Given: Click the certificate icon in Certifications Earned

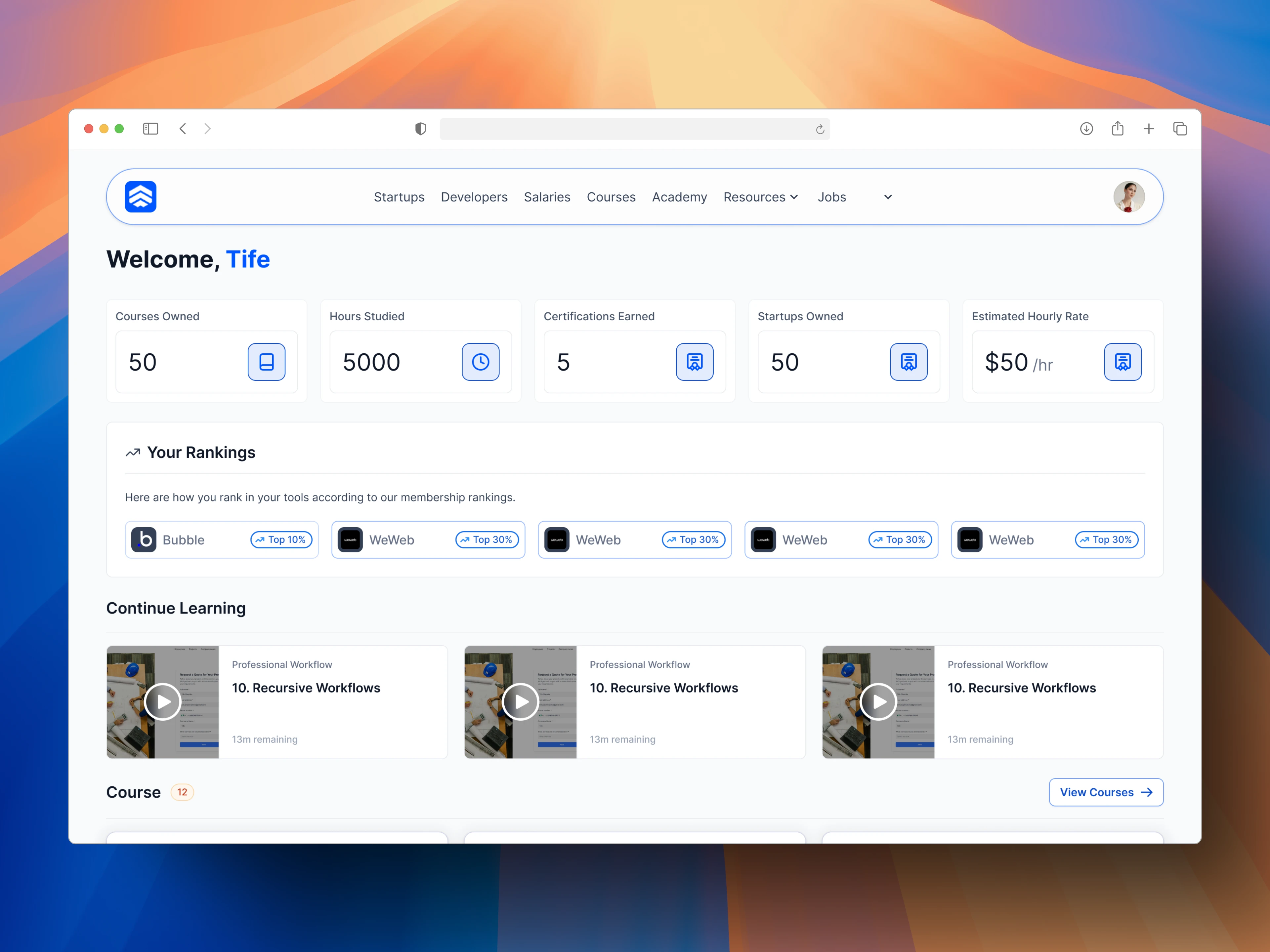Looking at the screenshot, I should click(x=695, y=362).
